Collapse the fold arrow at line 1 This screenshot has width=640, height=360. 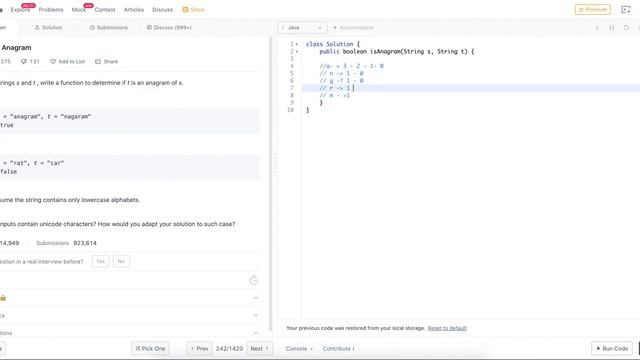tap(297, 44)
